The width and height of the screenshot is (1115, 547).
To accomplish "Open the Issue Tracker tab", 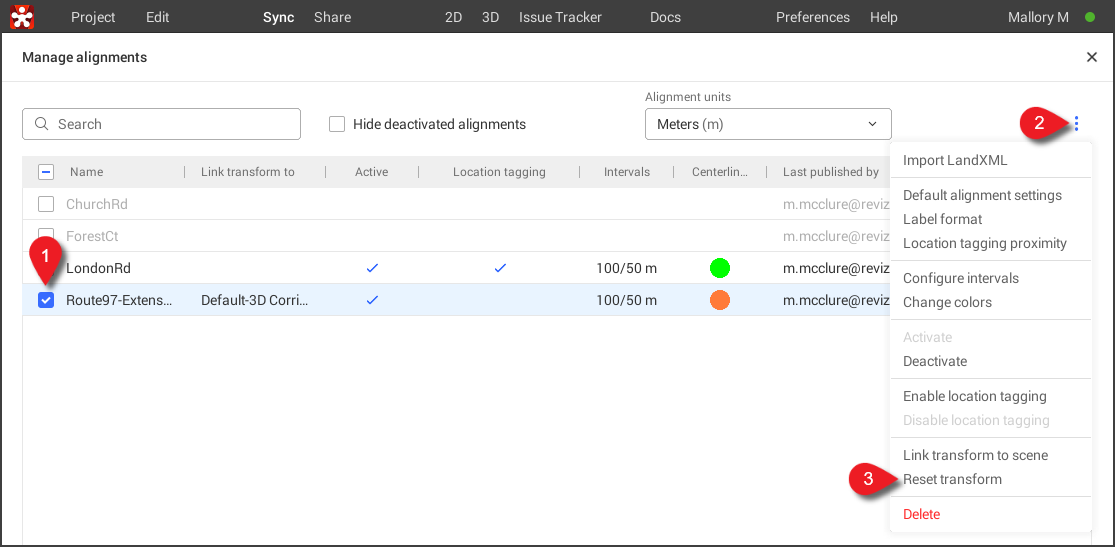I will coord(560,17).
